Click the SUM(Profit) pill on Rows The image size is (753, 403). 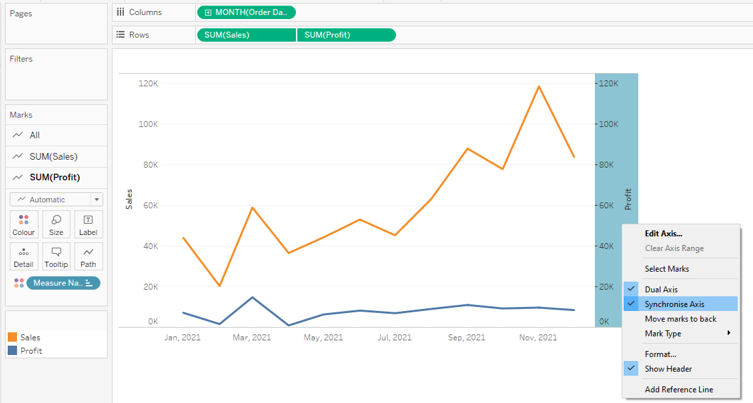pyautogui.click(x=346, y=35)
